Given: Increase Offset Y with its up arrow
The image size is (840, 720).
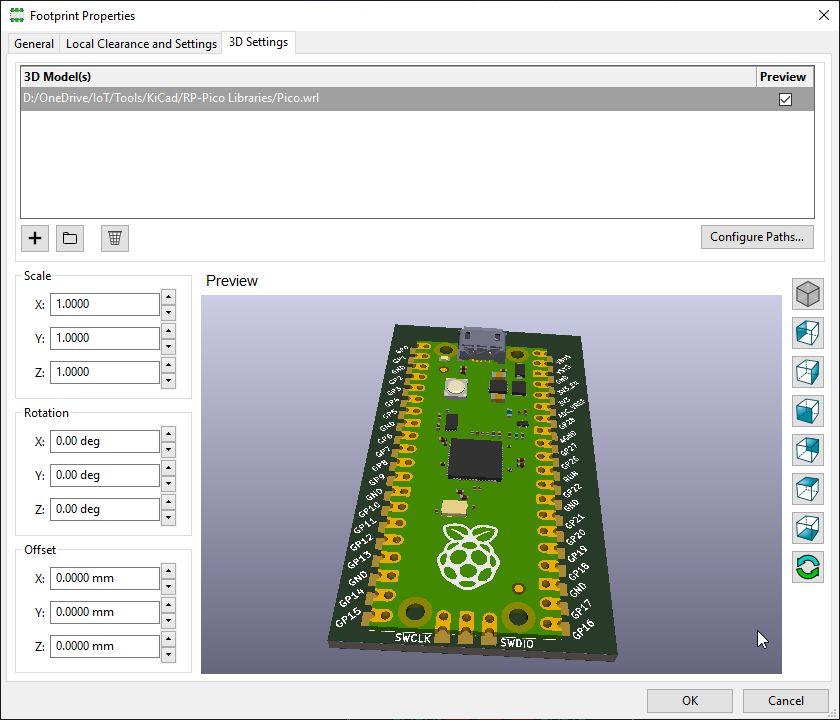Looking at the screenshot, I should click(168, 606).
